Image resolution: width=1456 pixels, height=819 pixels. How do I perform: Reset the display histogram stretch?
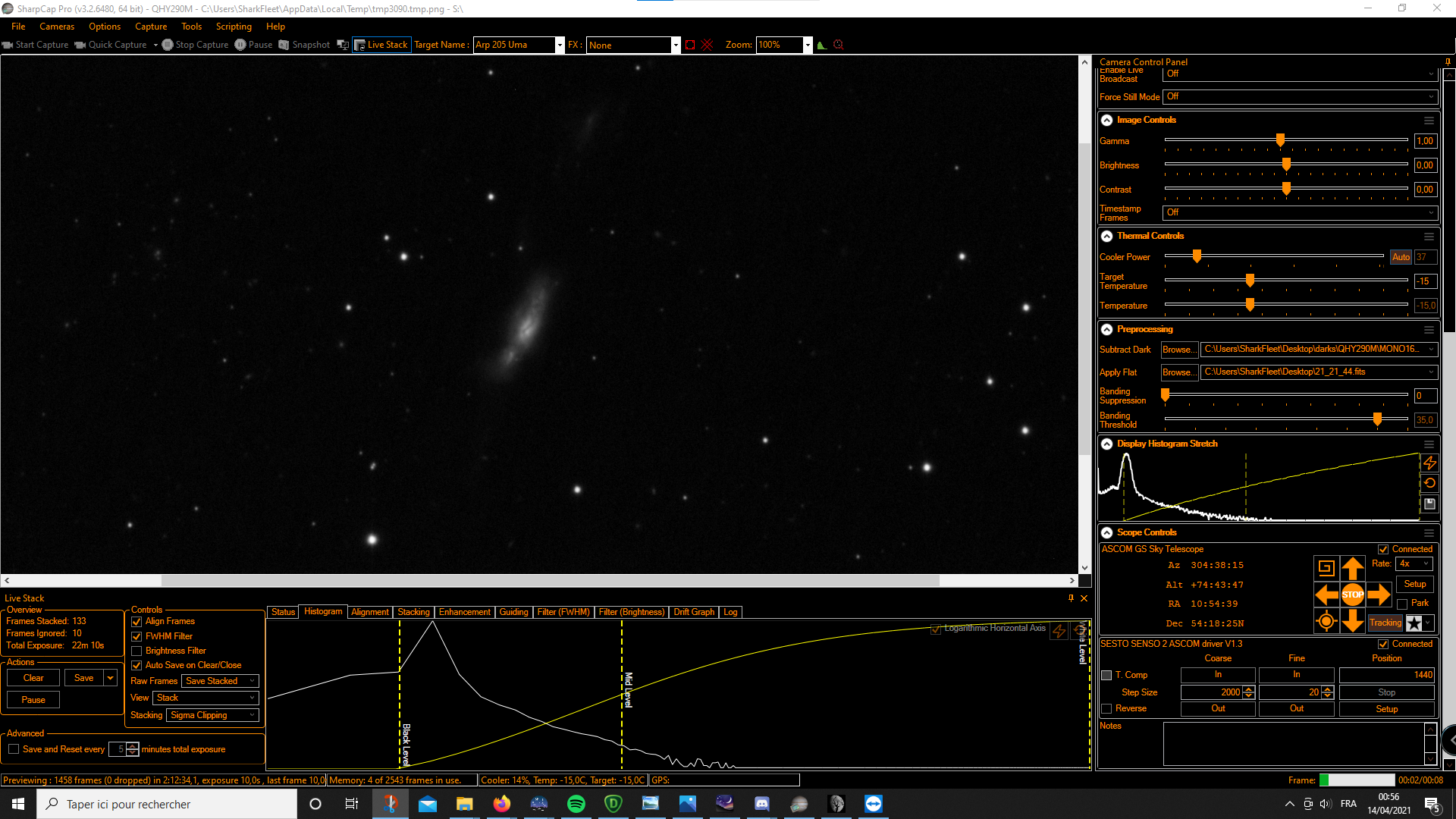(1429, 483)
